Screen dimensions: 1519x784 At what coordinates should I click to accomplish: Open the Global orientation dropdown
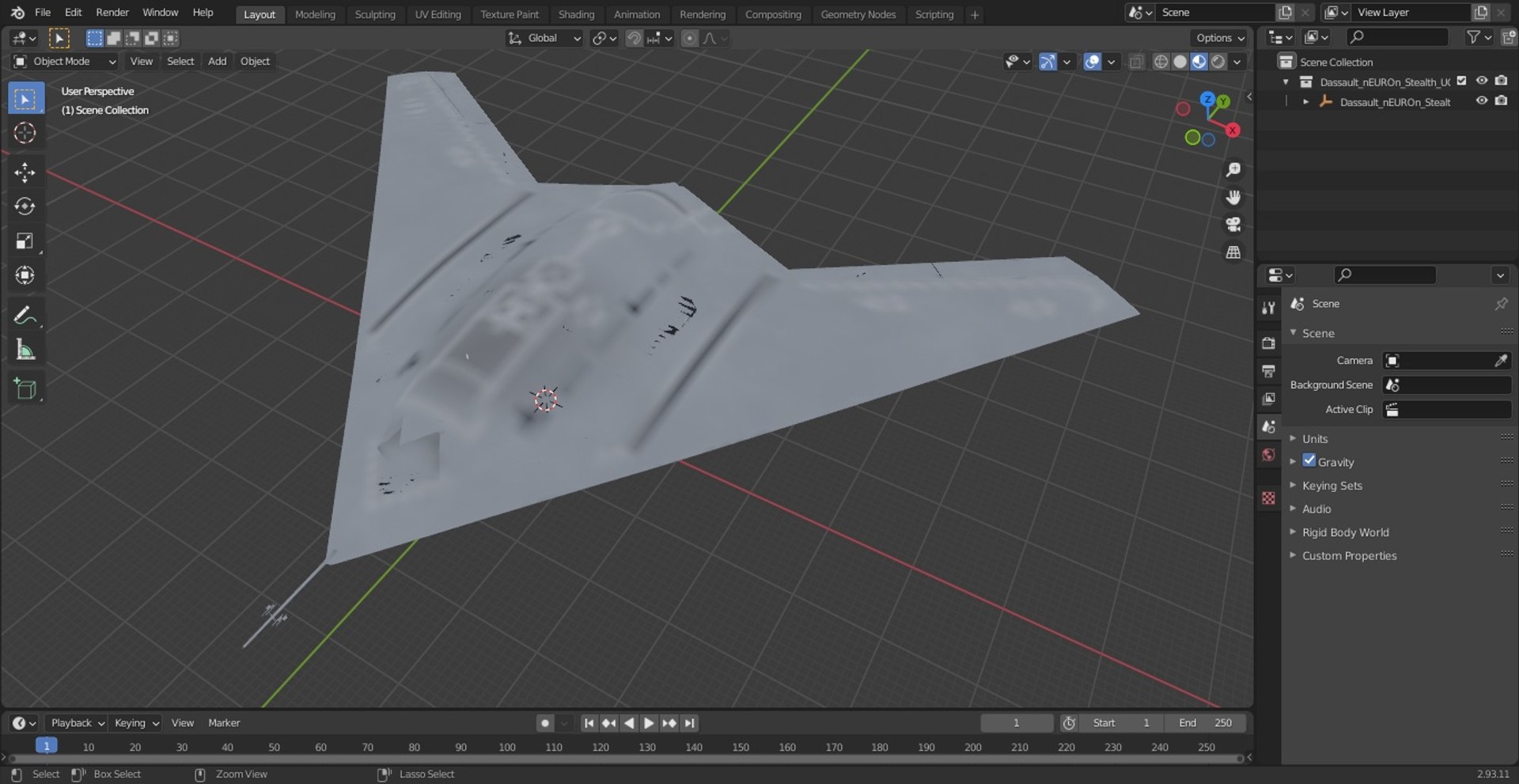click(x=544, y=38)
